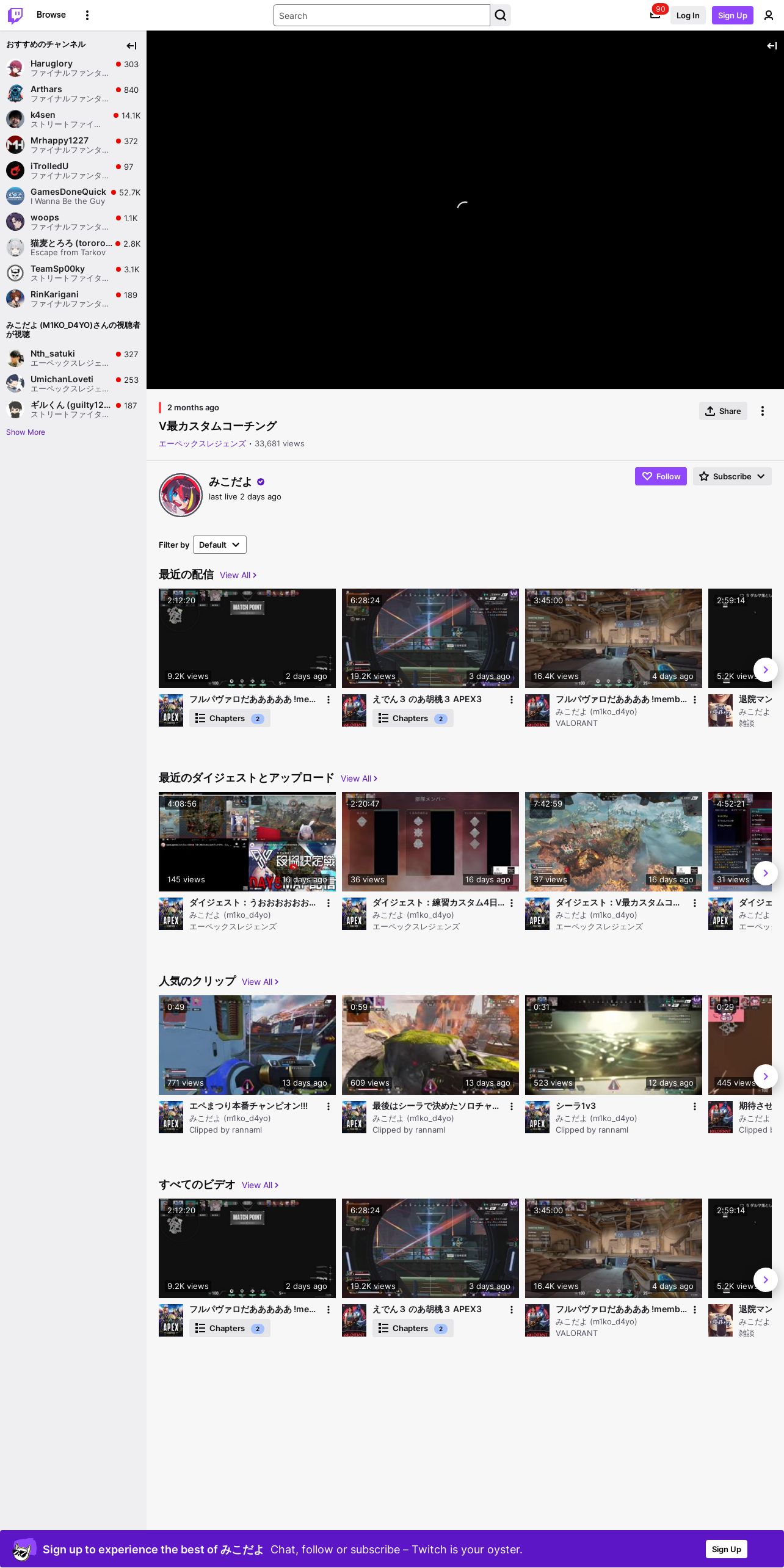Expand Chapters for えでん３のあ胡桃３ in 最近の配信
Viewport: 784px width, 1568px height.
click(x=413, y=719)
